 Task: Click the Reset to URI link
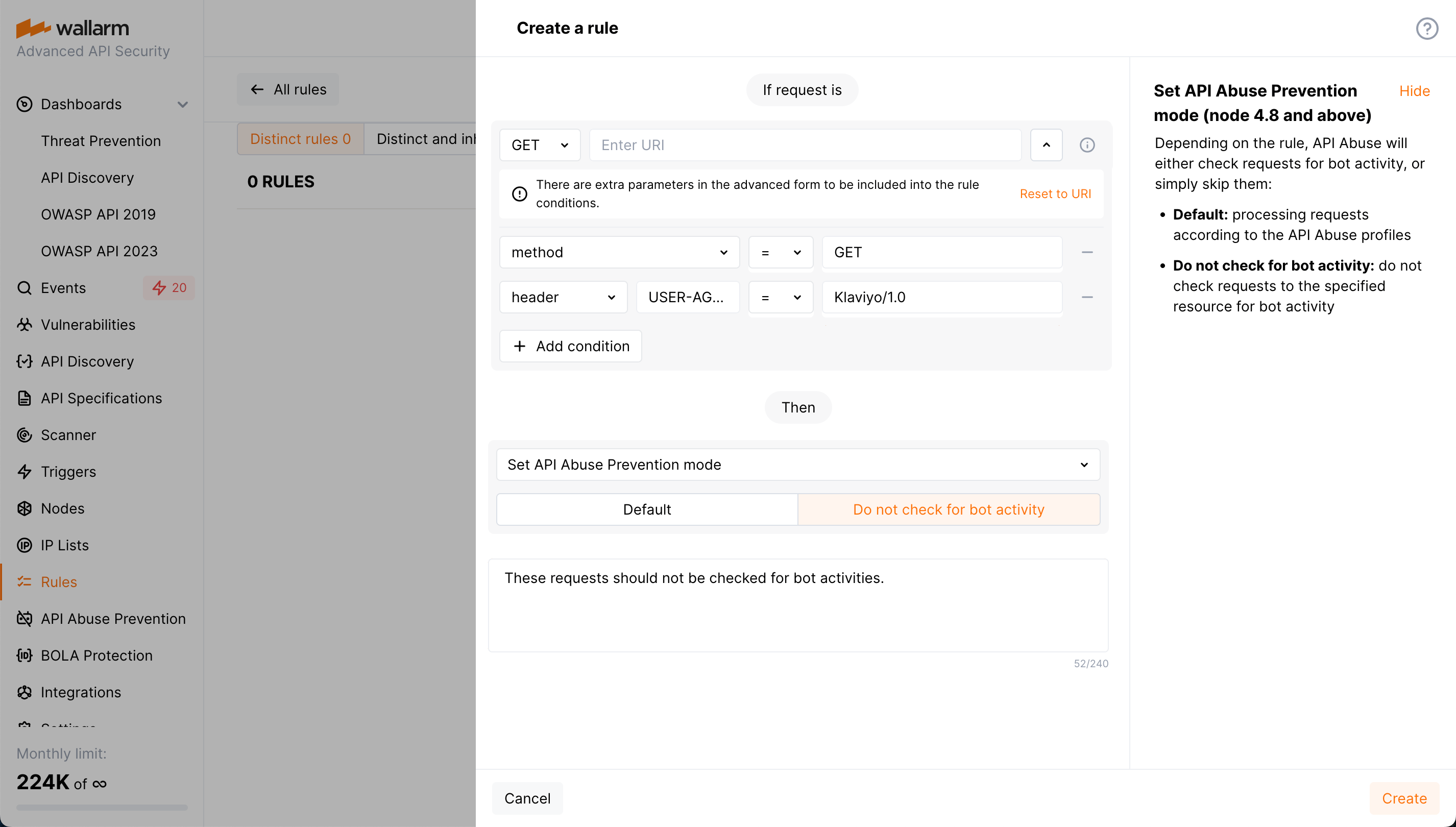[x=1055, y=193]
